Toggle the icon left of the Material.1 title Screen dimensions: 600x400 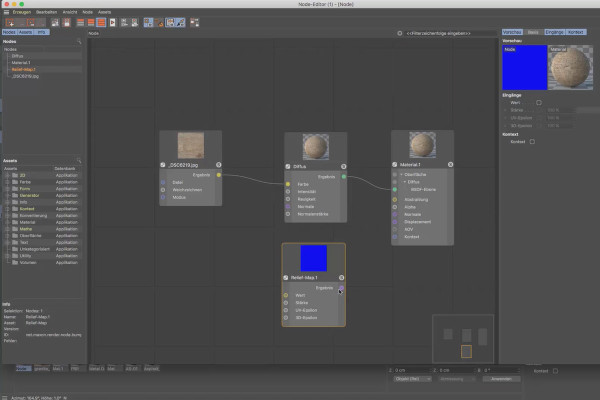tap(395, 165)
